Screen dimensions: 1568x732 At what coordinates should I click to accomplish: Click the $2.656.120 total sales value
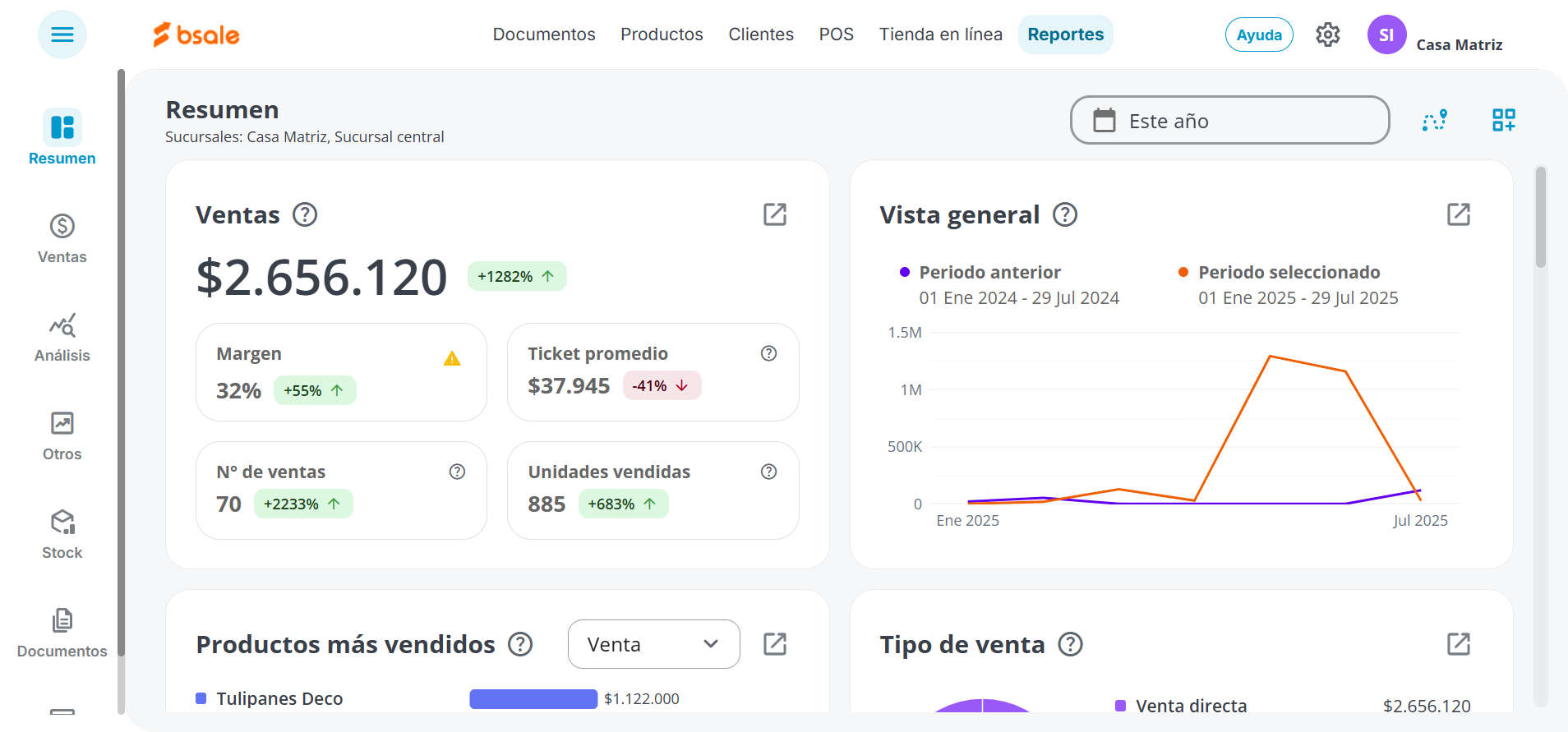click(x=321, y=277)
